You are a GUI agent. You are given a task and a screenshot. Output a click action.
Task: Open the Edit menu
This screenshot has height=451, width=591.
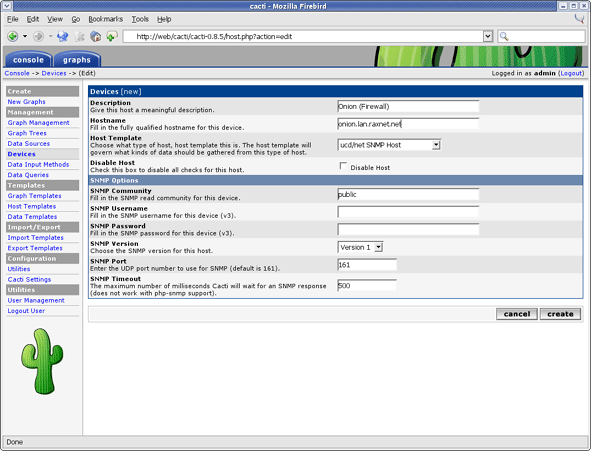(x=33, y=19)
